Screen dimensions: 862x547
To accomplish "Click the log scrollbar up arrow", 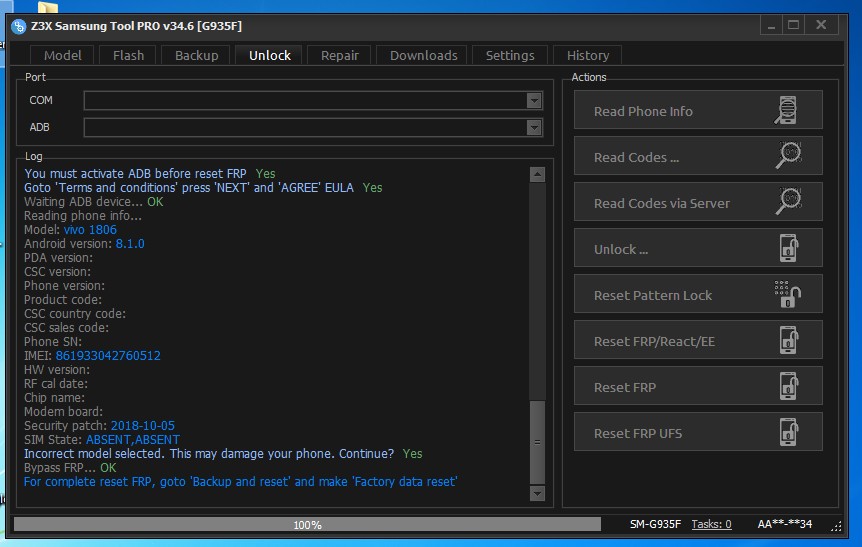I will pyautogui.click(x=537, y=174).
